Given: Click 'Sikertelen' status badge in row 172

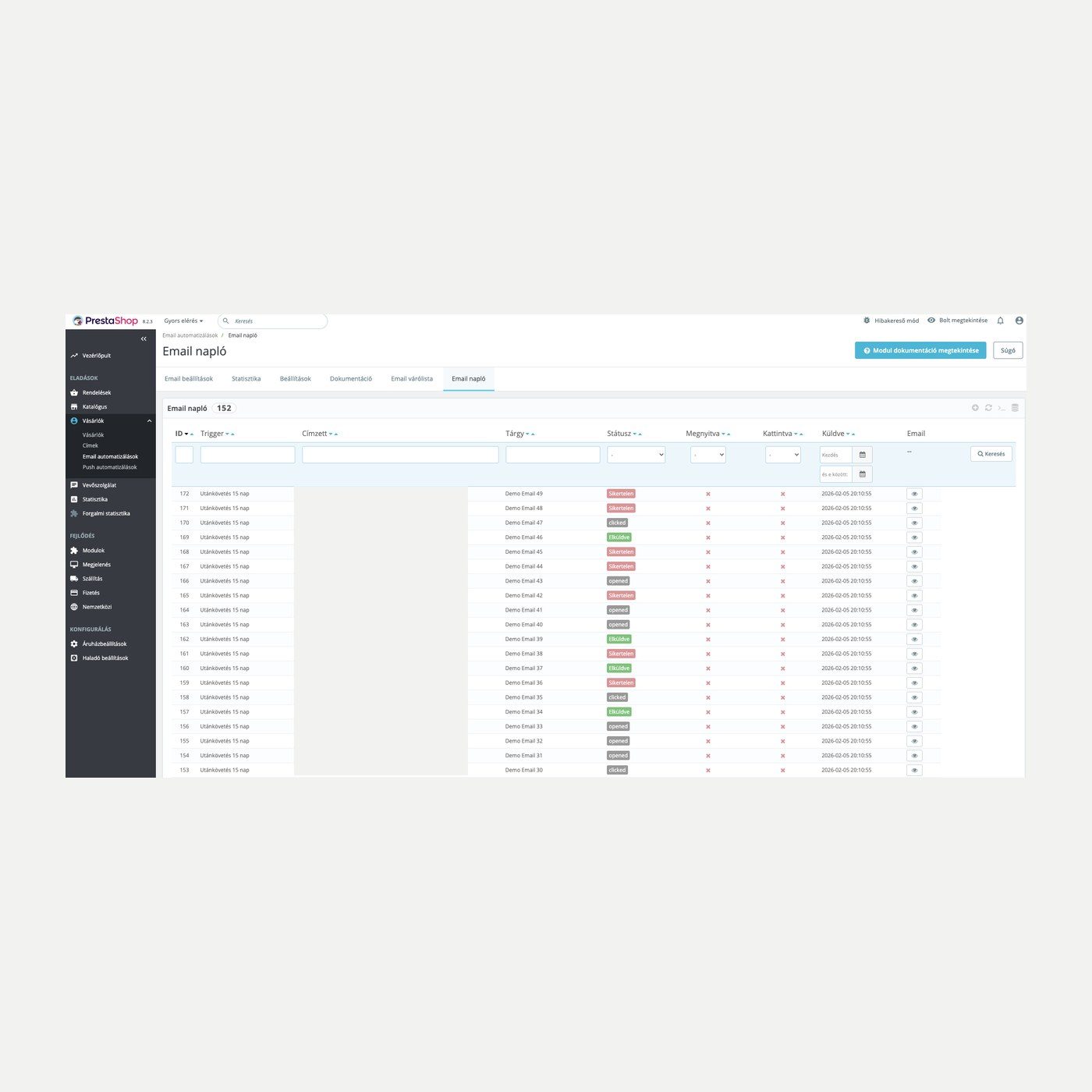Looking at the screenshot, I should (x=622, y=494).
